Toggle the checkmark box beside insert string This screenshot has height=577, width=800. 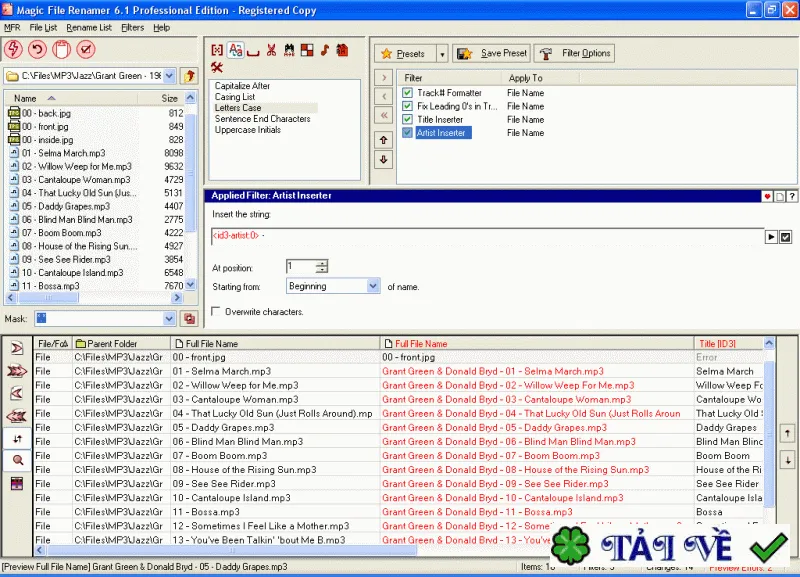pyautogui.click(x=786, y=237)
